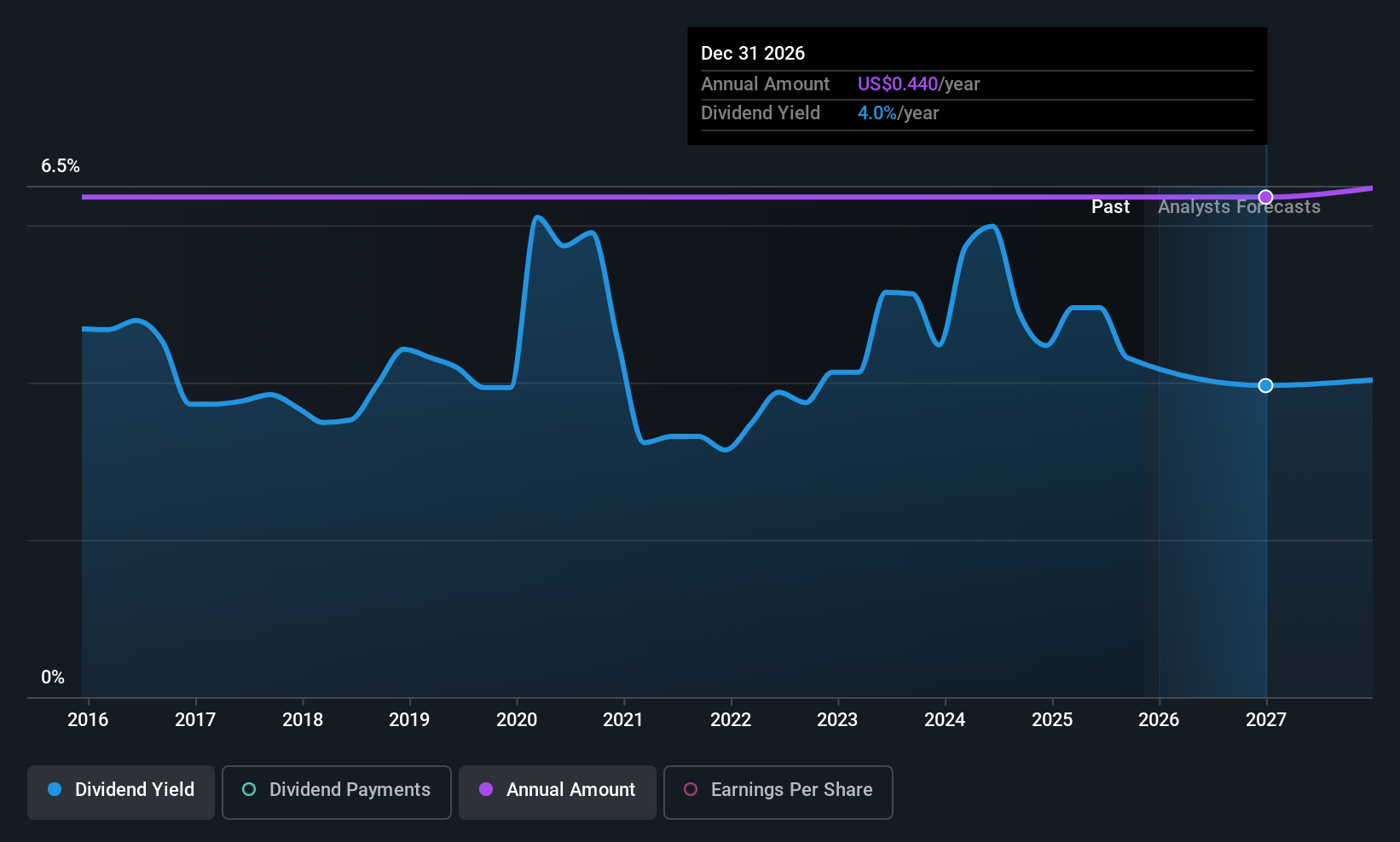Screen dimensions: 1400x842
Task: Click the Analysts Forecasts section label
Action: 1238,207
